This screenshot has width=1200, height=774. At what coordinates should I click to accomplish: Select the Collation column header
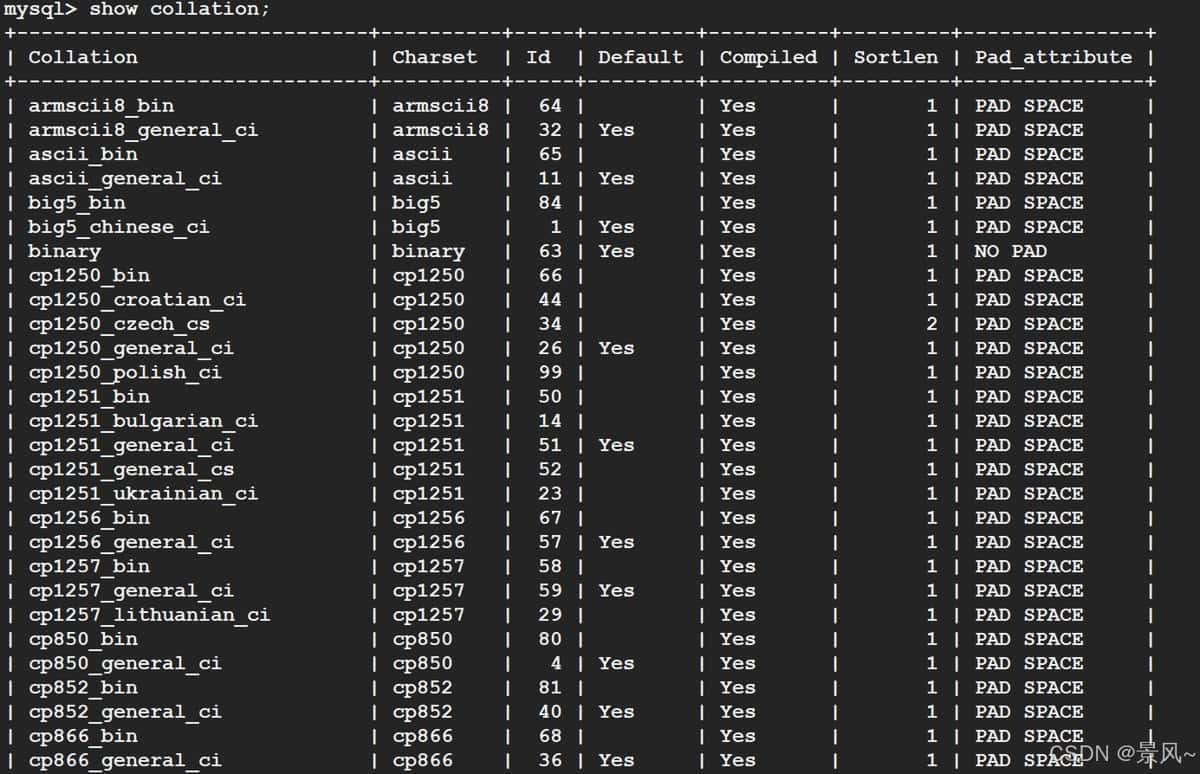click(83, 57)
